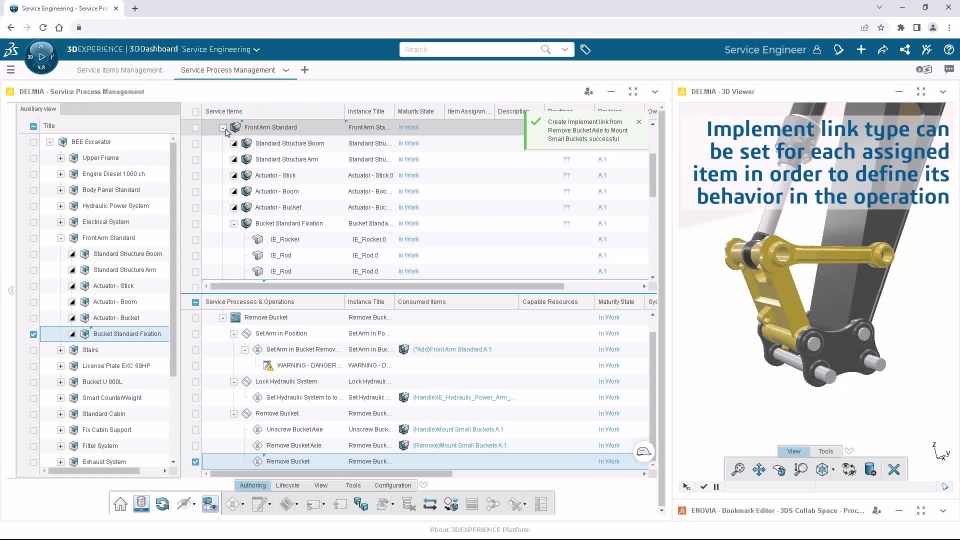Click the blue X icon in 3D viewer toolbar
Image resolution: width=960 pixels, height=540 pixels.
tap(894, 470)
